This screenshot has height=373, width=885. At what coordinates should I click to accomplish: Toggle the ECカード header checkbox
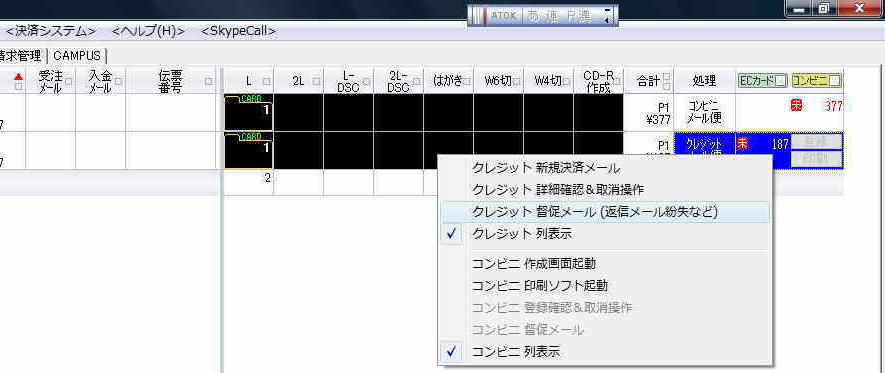point(780,81)
